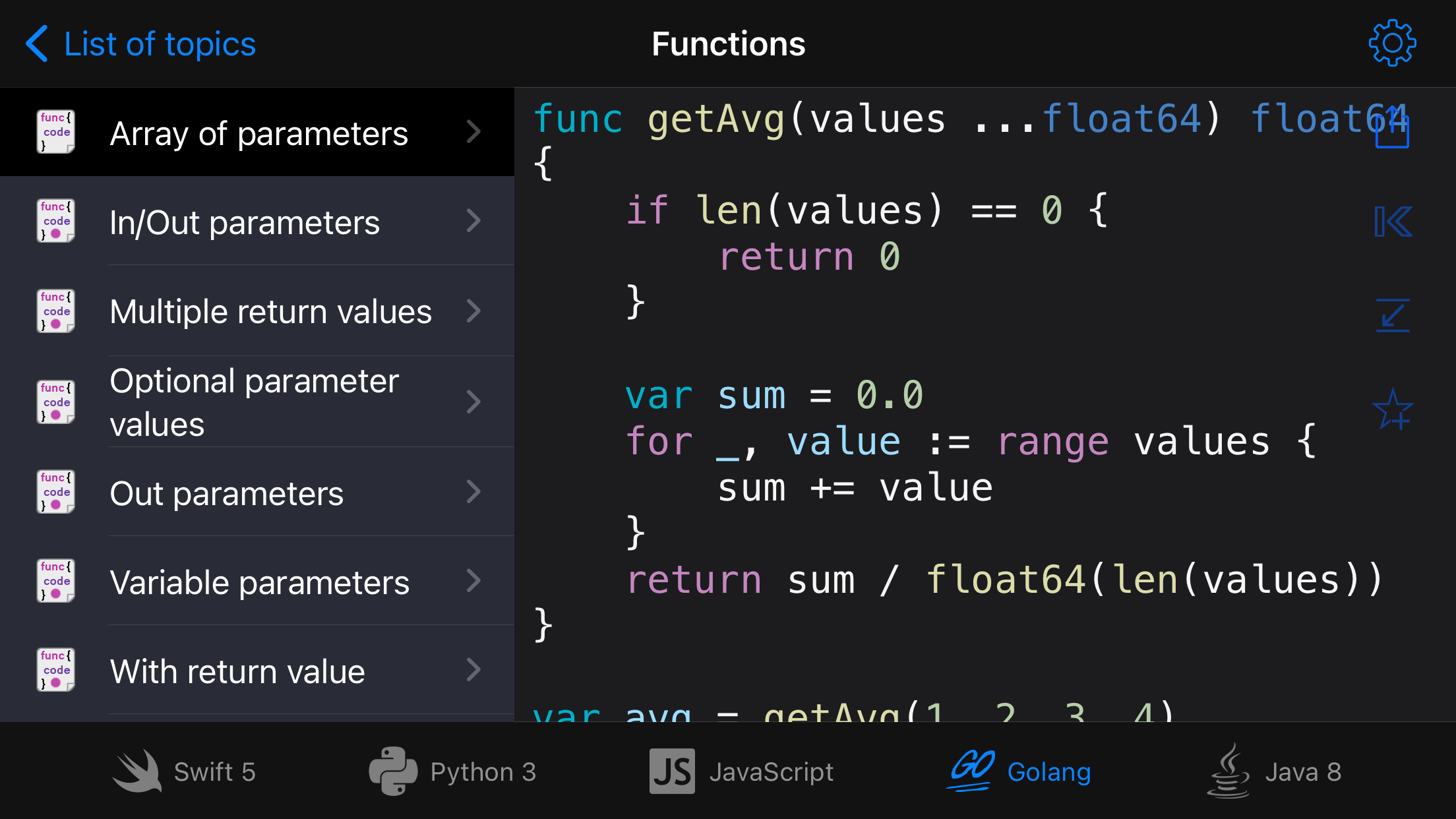Add topic to favorites star icon
Image resolution: width=1456 pixels, height=819 pixels.
pos(1393,409)
